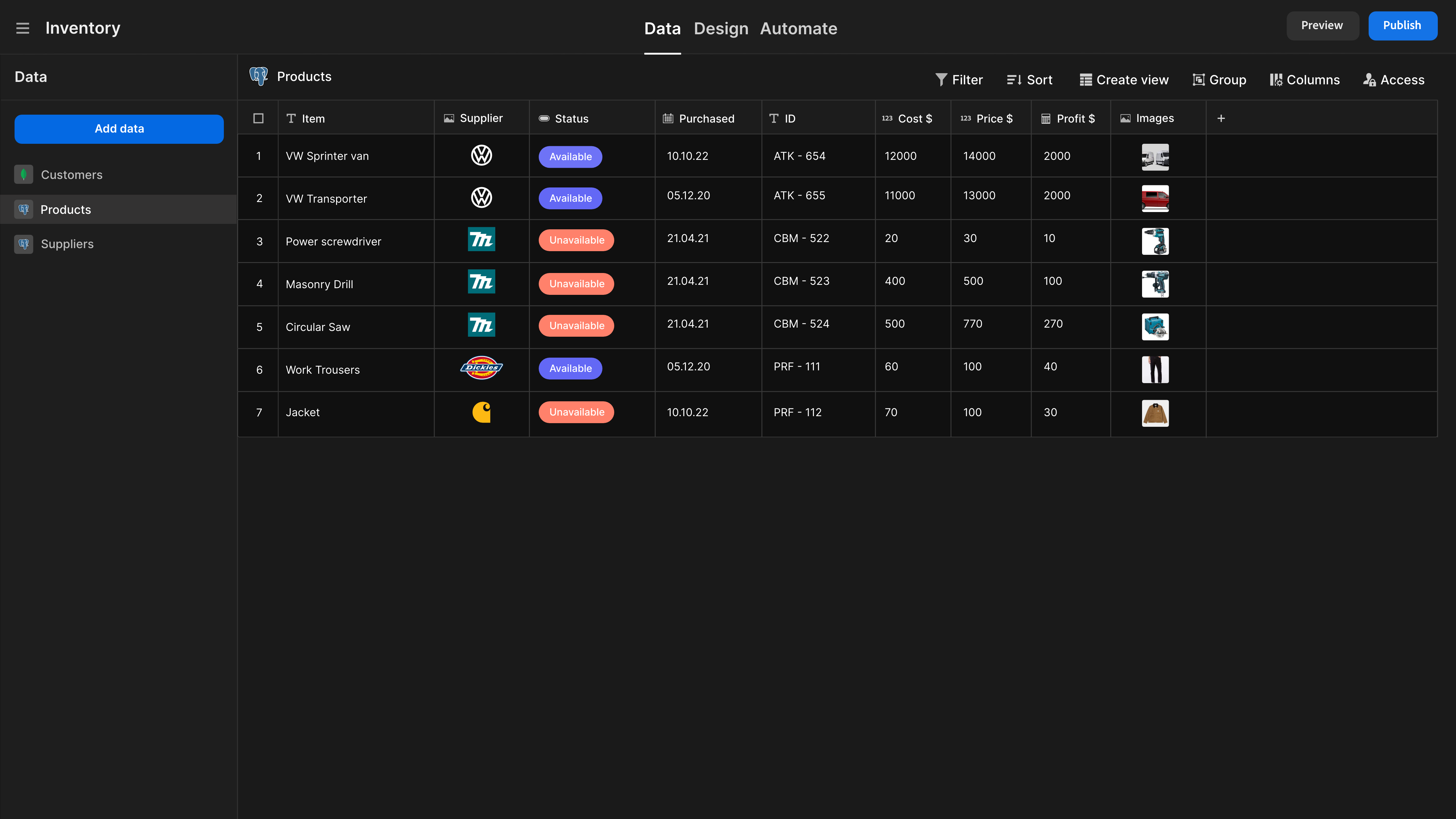1456x819 pixels.
Task: Add a new column with the plus sign
Action: click(x=1222, y=118)
